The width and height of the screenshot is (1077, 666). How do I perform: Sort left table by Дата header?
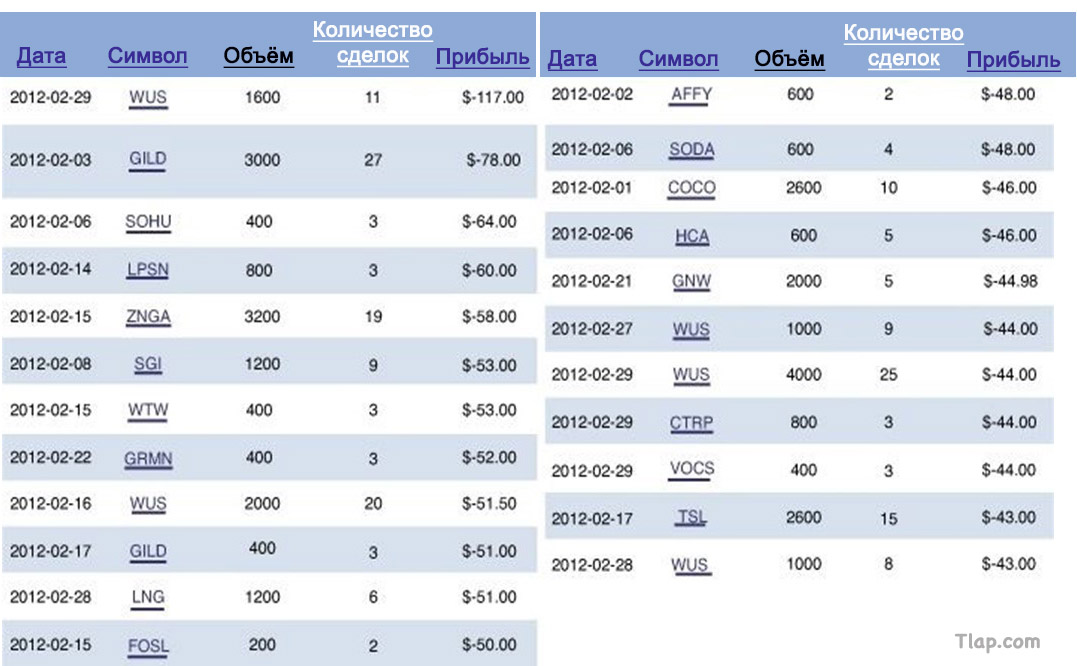click(41, 56)
